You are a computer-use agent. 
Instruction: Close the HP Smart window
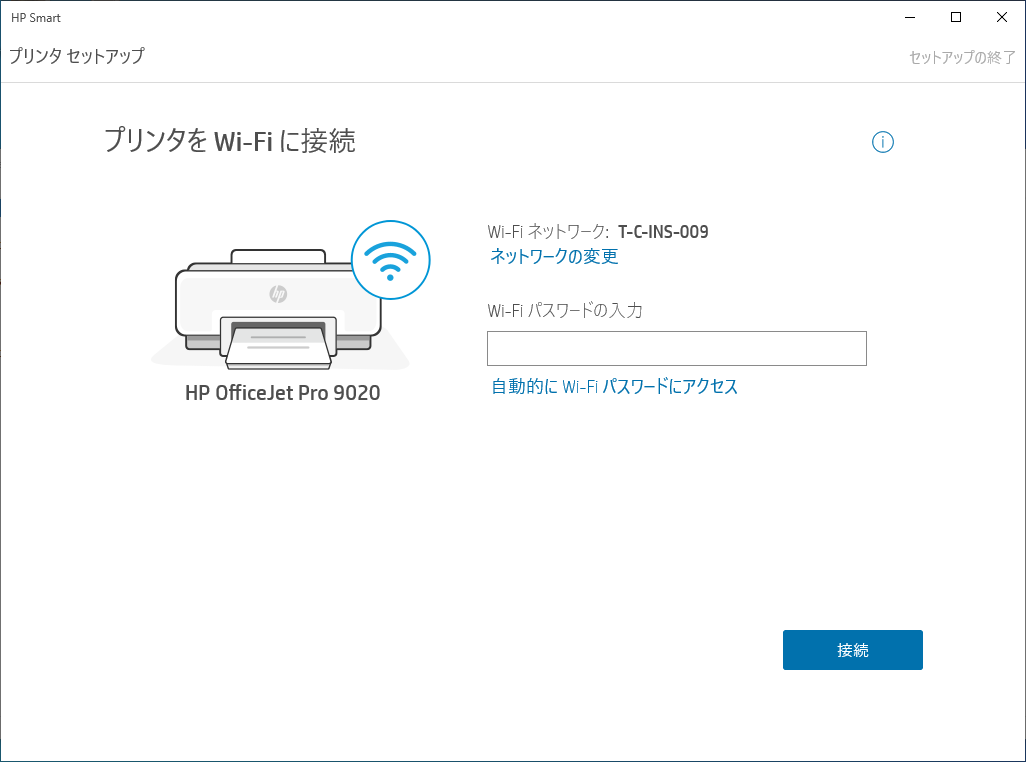point(1002,17)
